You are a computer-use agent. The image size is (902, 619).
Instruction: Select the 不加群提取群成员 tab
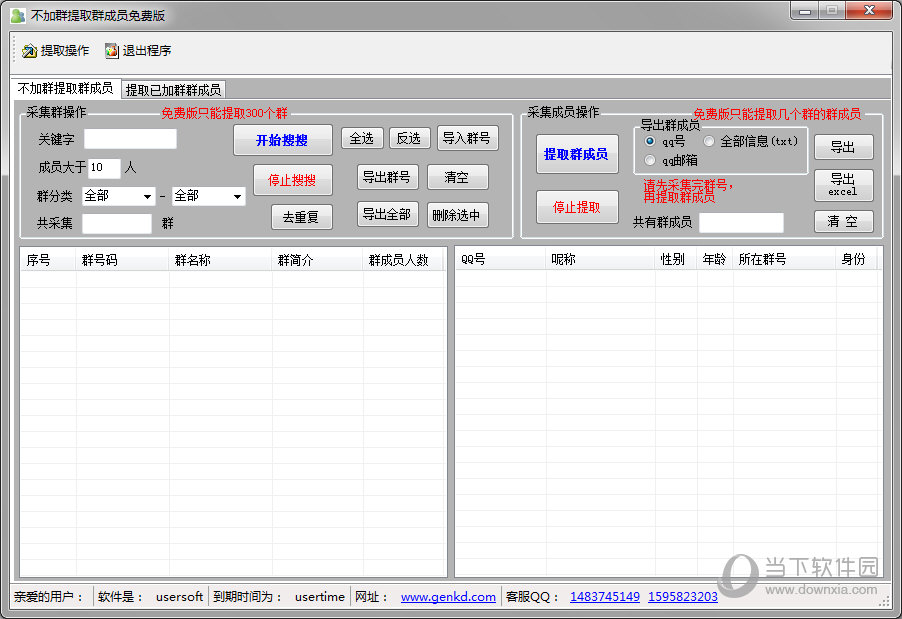coord(65,89)
